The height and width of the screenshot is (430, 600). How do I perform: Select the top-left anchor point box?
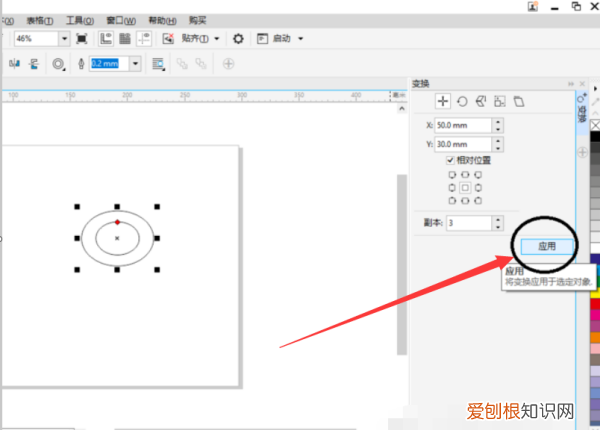pyautogui.click(x=452, y=175)
